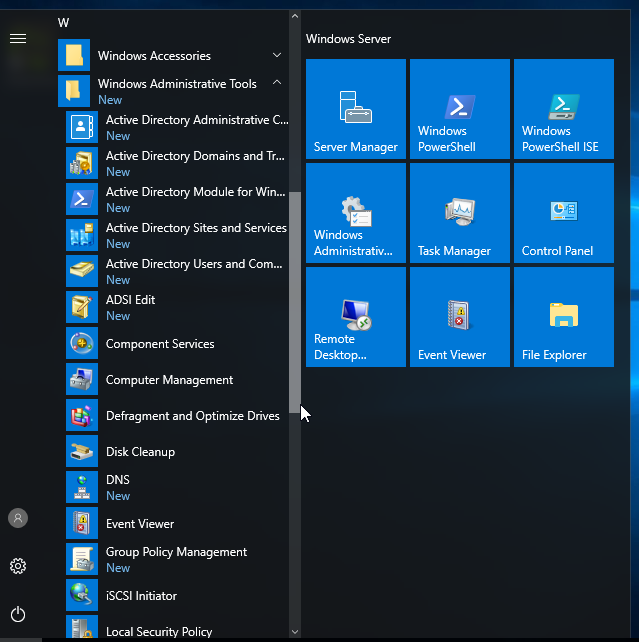
Task: Select the DNS text entry
Action: pyautogui.click(x=118, y=479)
